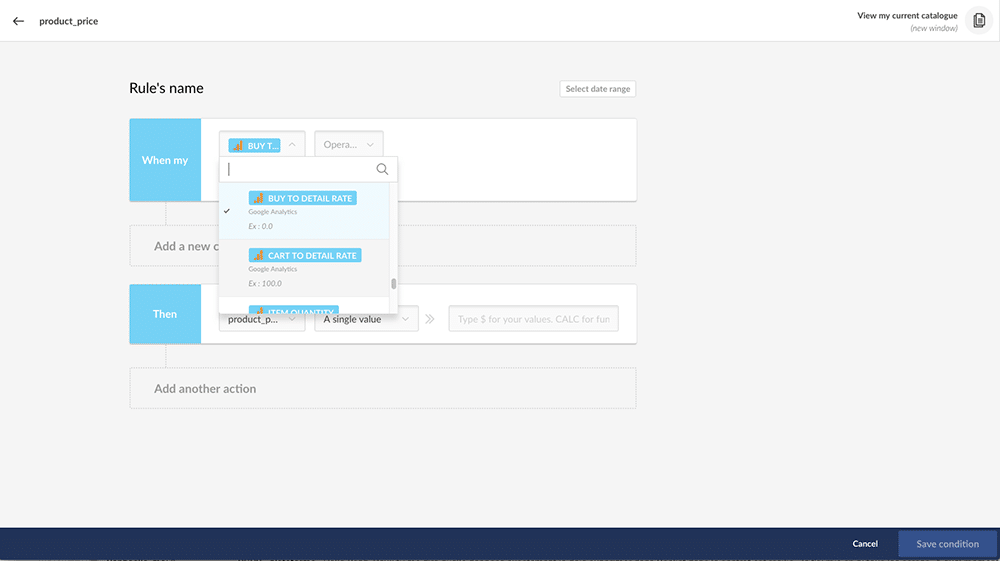Viewport: 1000px width, 561px height.
Task: Click 'Ex : 100.0' example text
Action: tap(265, 284)
